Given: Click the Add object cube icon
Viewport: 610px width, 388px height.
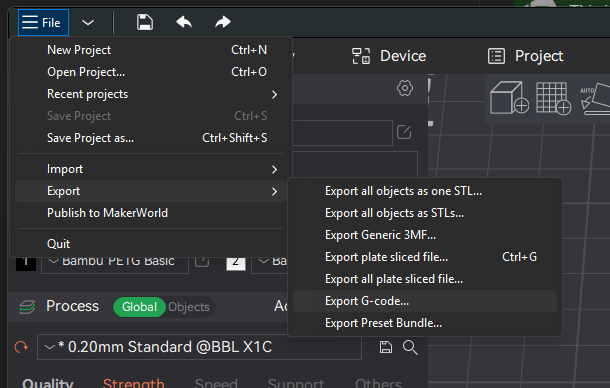Looking at the screenshot, I should [x=509, y=98].
